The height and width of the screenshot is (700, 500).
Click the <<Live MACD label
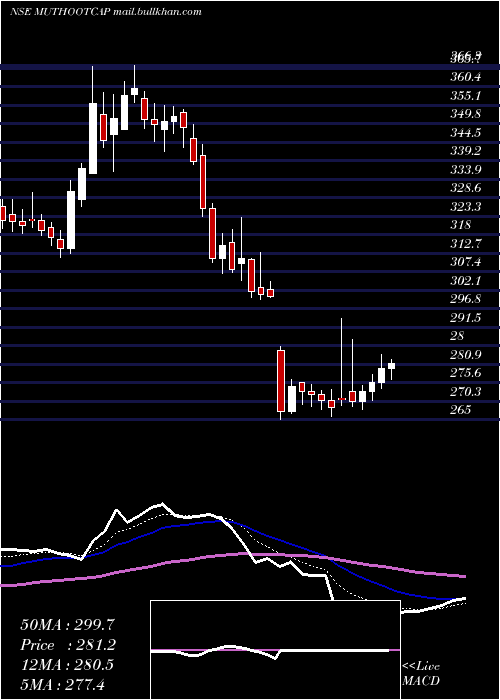pyautogui.click(x=421, y=674)
